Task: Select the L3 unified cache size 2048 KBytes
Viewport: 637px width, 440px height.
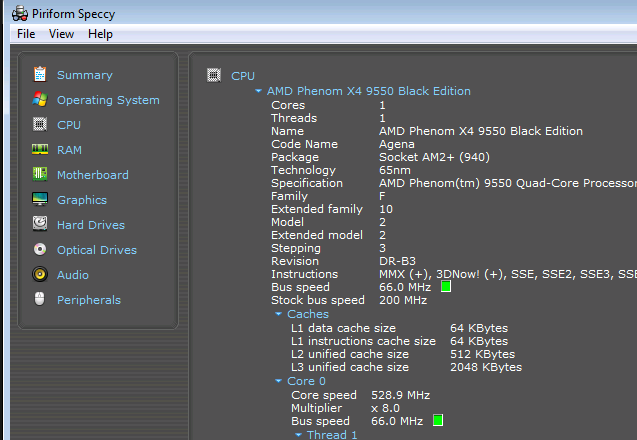Action: [486, 367]
